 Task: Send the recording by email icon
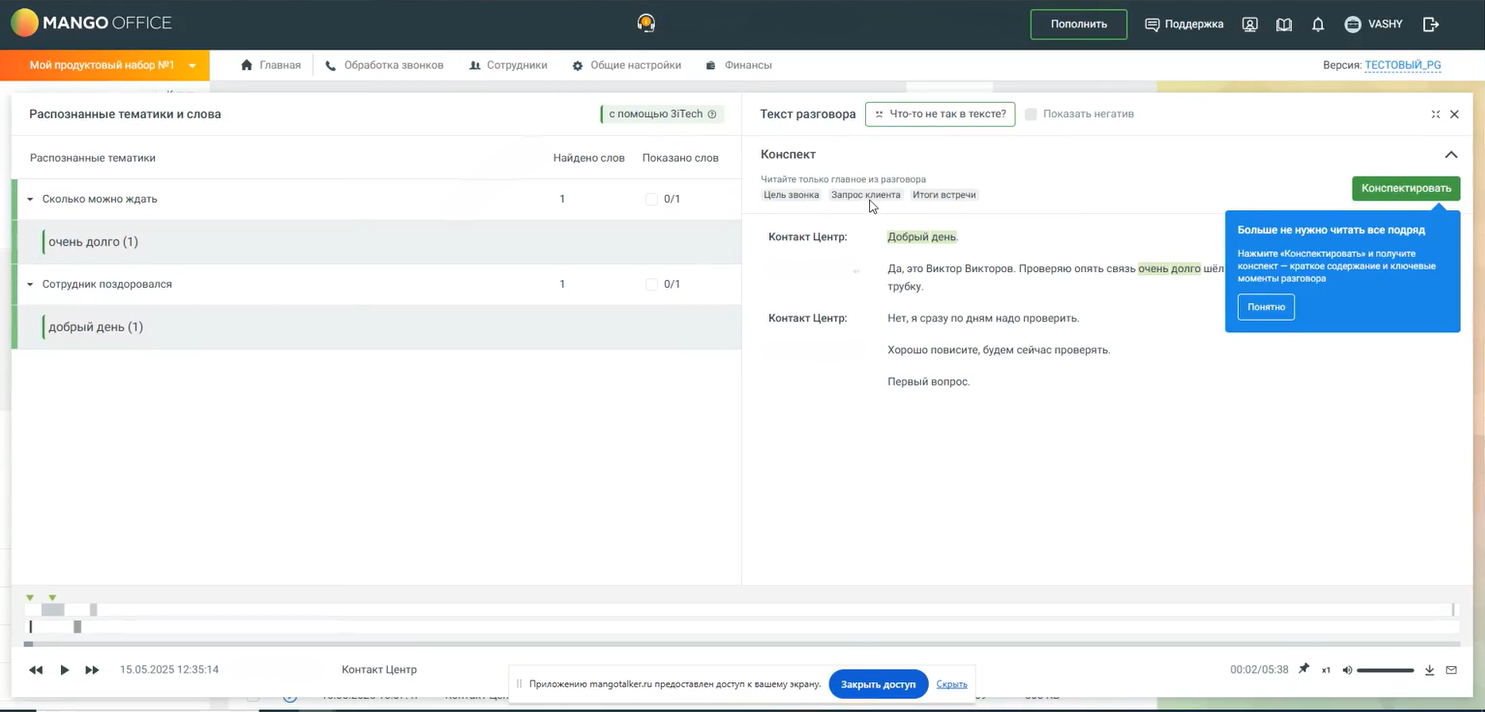(1452, 670)
